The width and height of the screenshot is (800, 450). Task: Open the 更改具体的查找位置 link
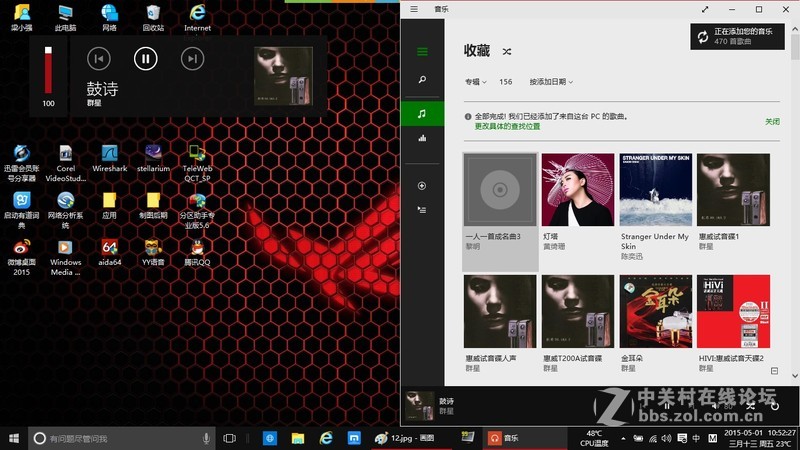507,127
